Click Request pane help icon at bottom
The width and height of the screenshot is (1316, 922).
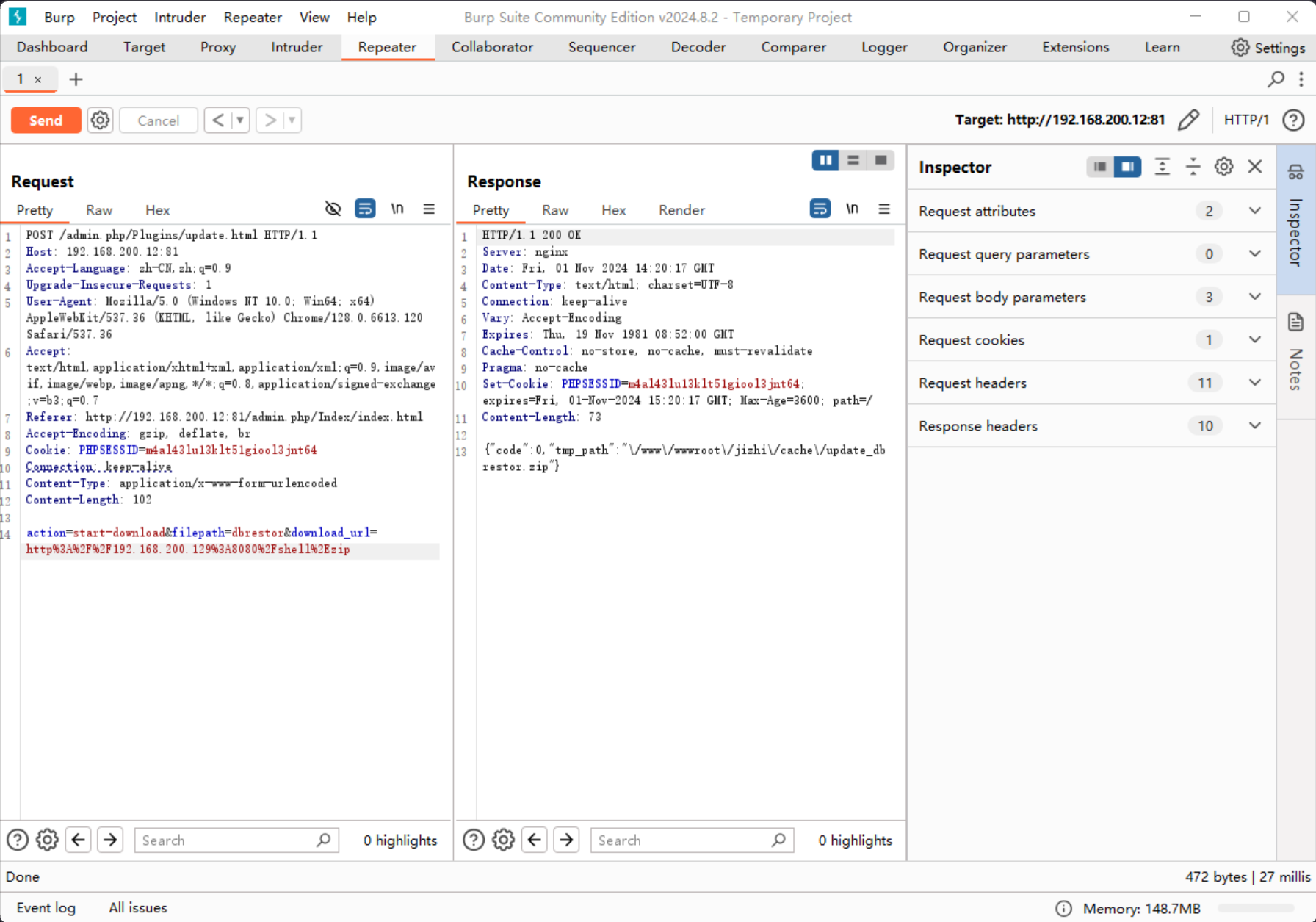[x=18, y=840]
